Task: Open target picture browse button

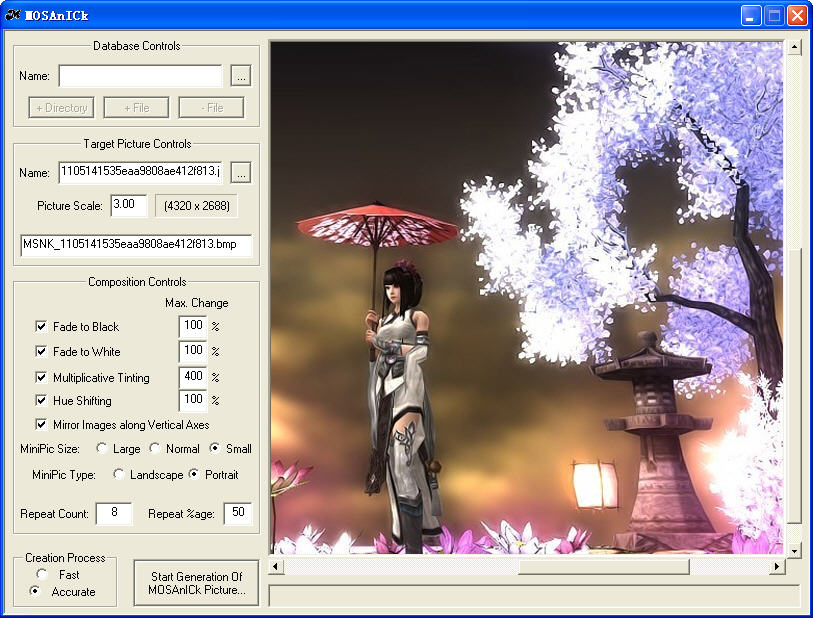Action: [241, 173]
